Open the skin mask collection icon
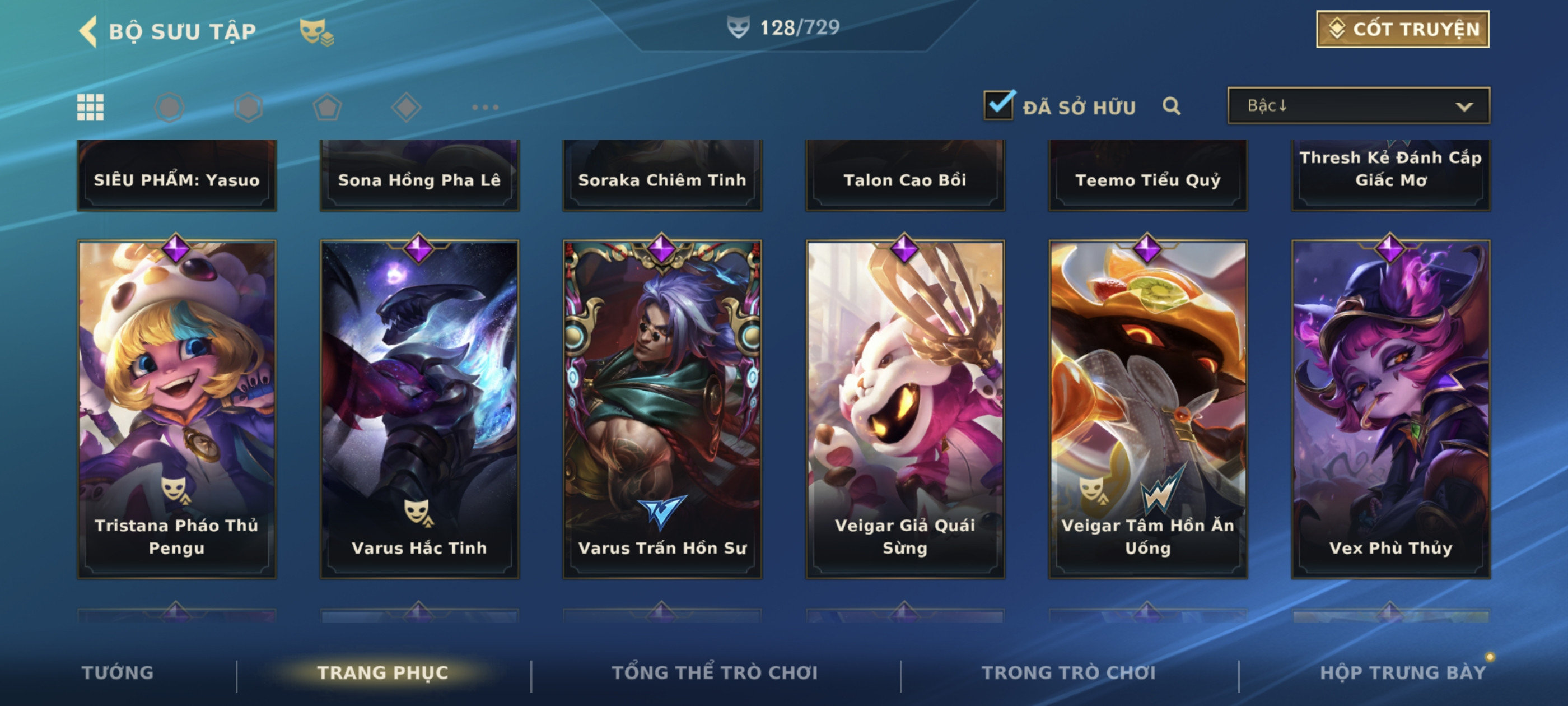 (x=316, y=32)
